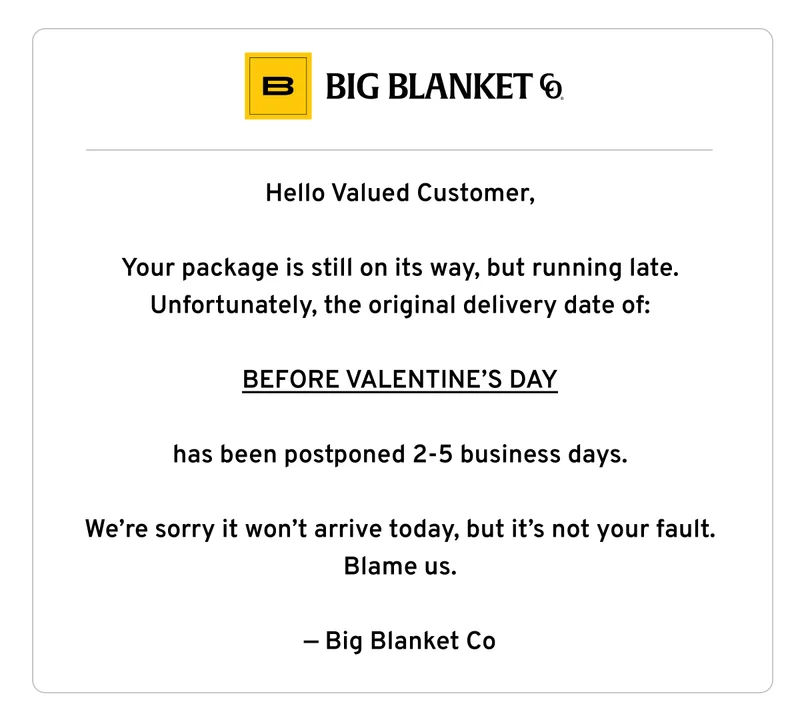
Task: Click the word BLANKET in the header
Action: pyautogui.click(x=461, y=86)
